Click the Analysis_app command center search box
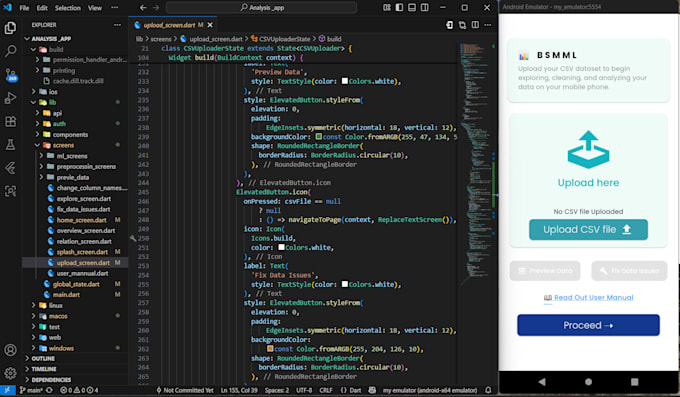The image size is (680, 397). (x=262, y=7)
